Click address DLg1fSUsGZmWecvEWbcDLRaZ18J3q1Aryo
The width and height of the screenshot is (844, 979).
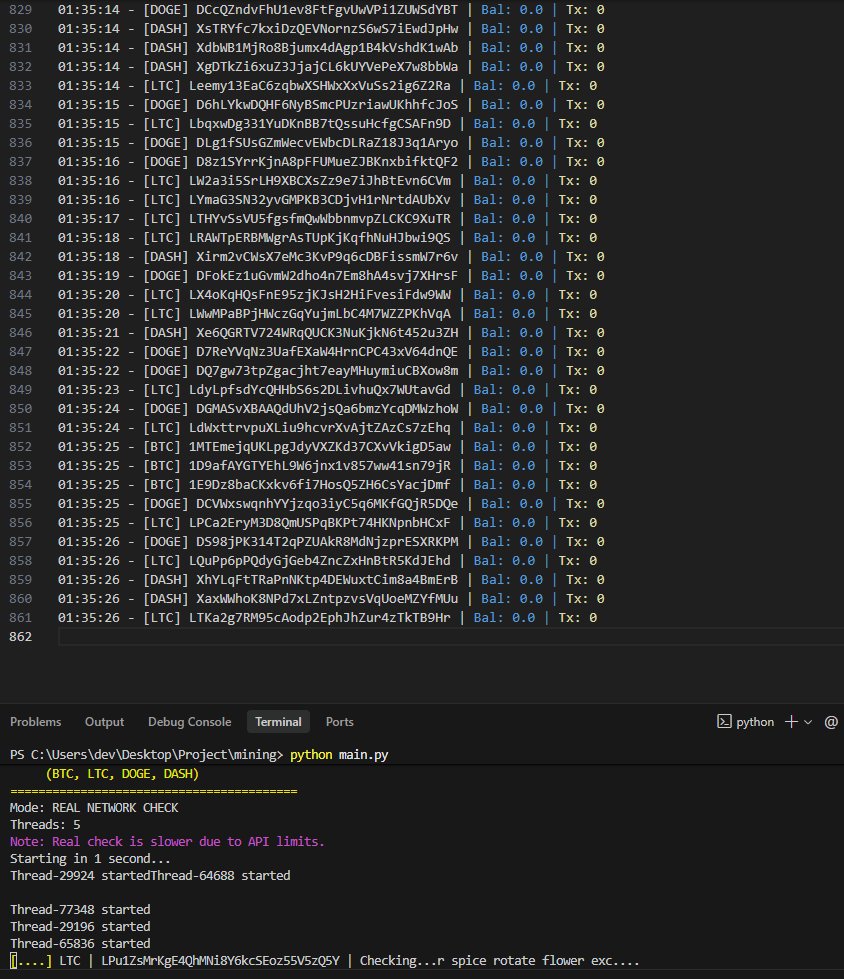coord(327,142)
